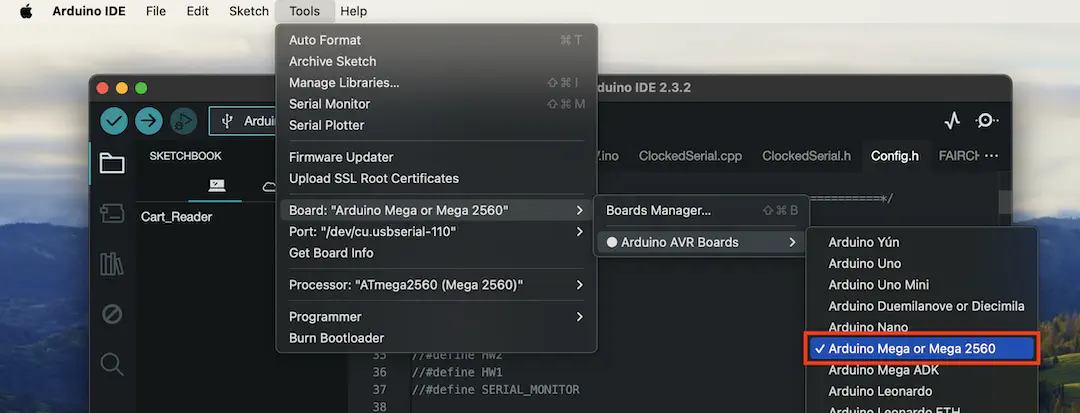1080x413 pixels.
Task: Open Library Manager books icon in sidebar
Action: pos(112,264)
